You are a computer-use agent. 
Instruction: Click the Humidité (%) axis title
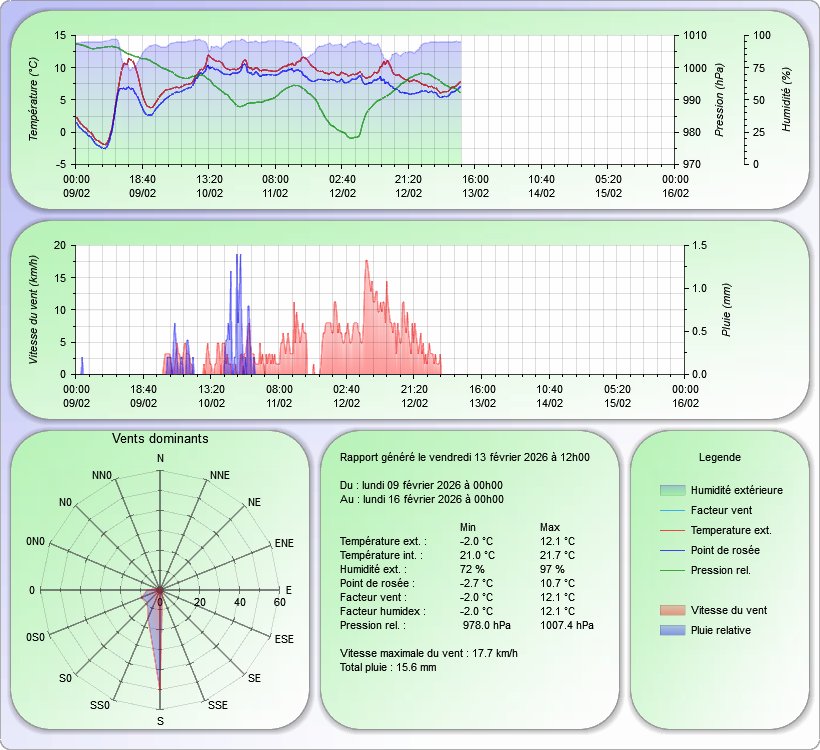(x=787, y=98)
